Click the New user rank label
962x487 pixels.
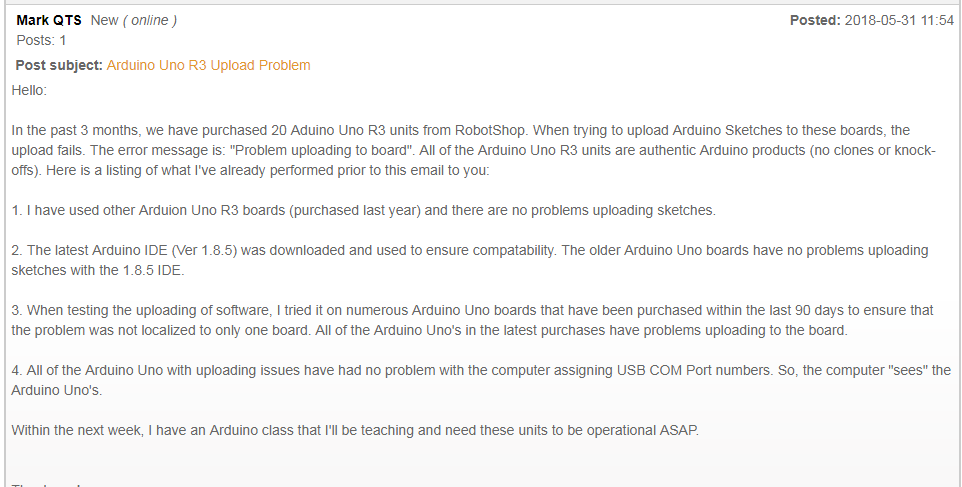pyautogui.click(x=104, y=20)
